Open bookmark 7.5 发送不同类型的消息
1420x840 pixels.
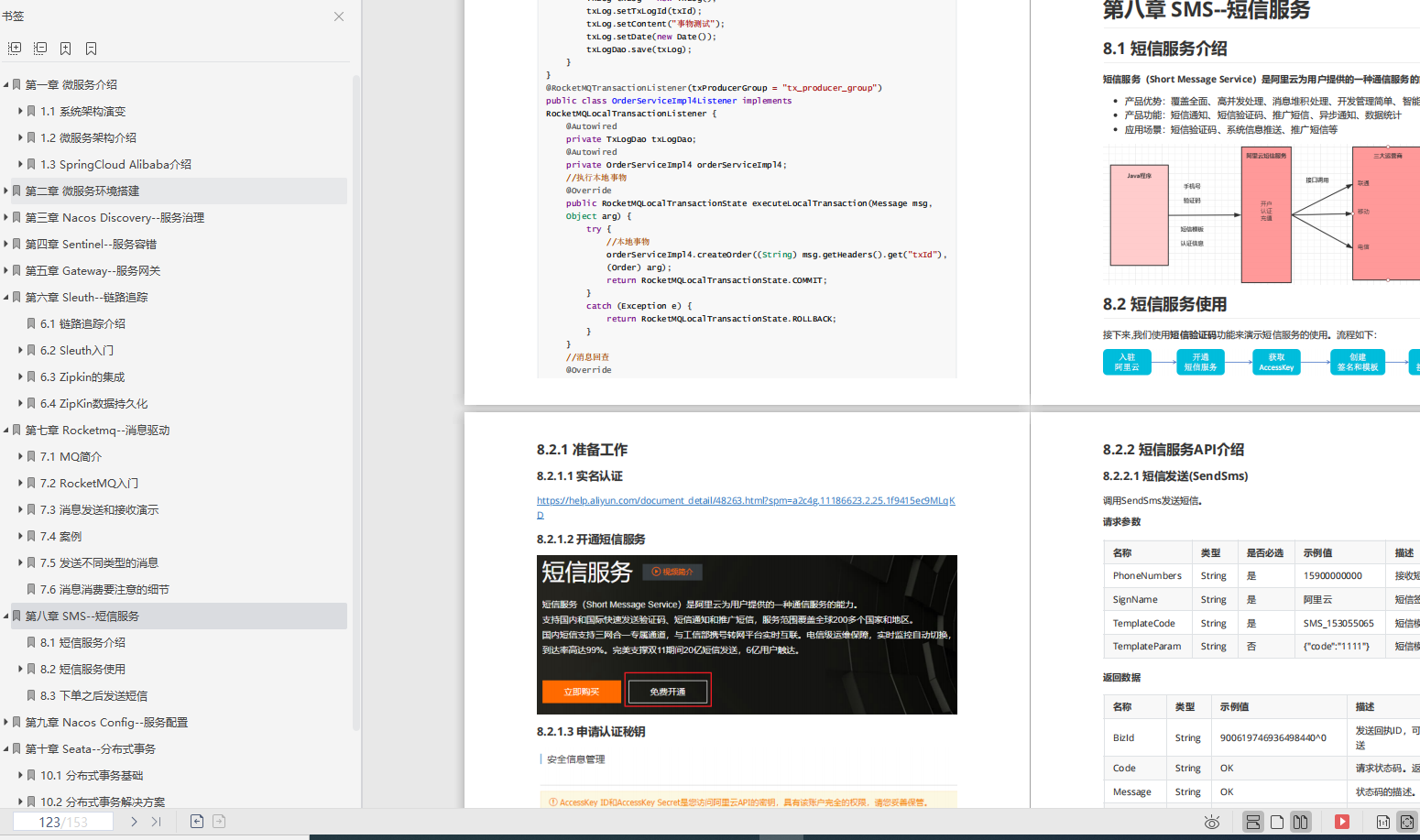[99, 562]
